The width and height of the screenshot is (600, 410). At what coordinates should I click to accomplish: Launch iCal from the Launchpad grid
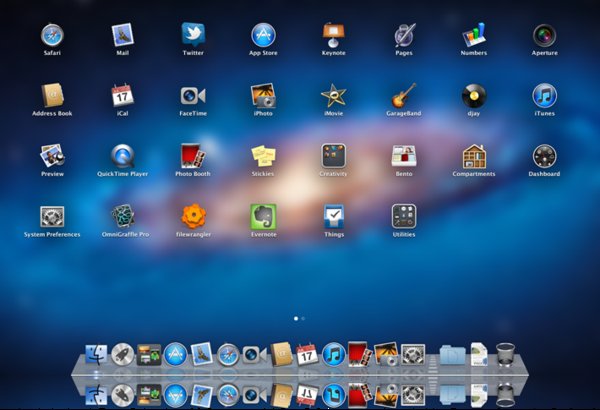pyautogui.click(x=122, y=95)
